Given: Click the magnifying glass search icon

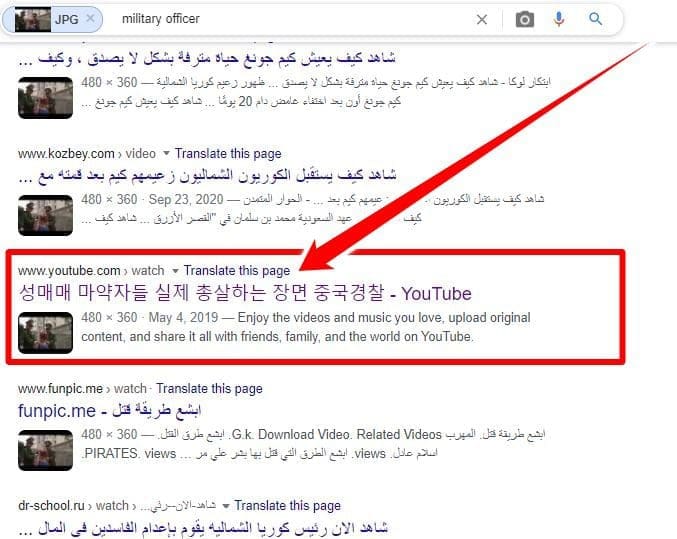Looking at the screenshot, I should 596,19.
